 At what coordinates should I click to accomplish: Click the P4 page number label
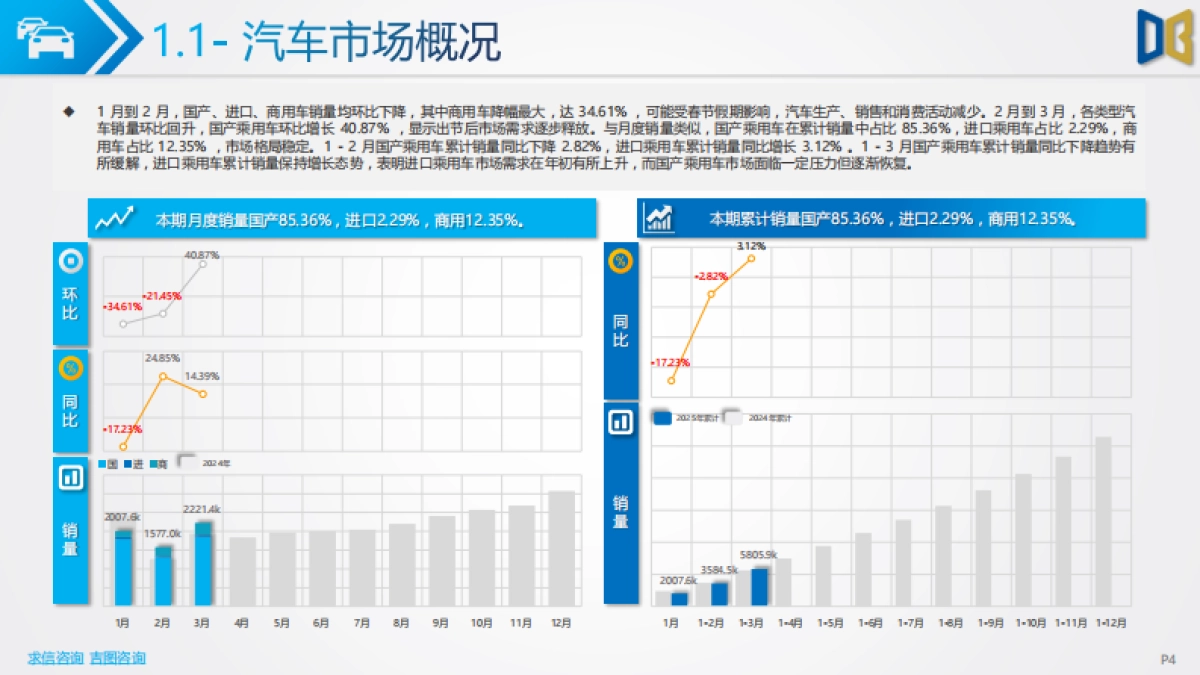1166,658
